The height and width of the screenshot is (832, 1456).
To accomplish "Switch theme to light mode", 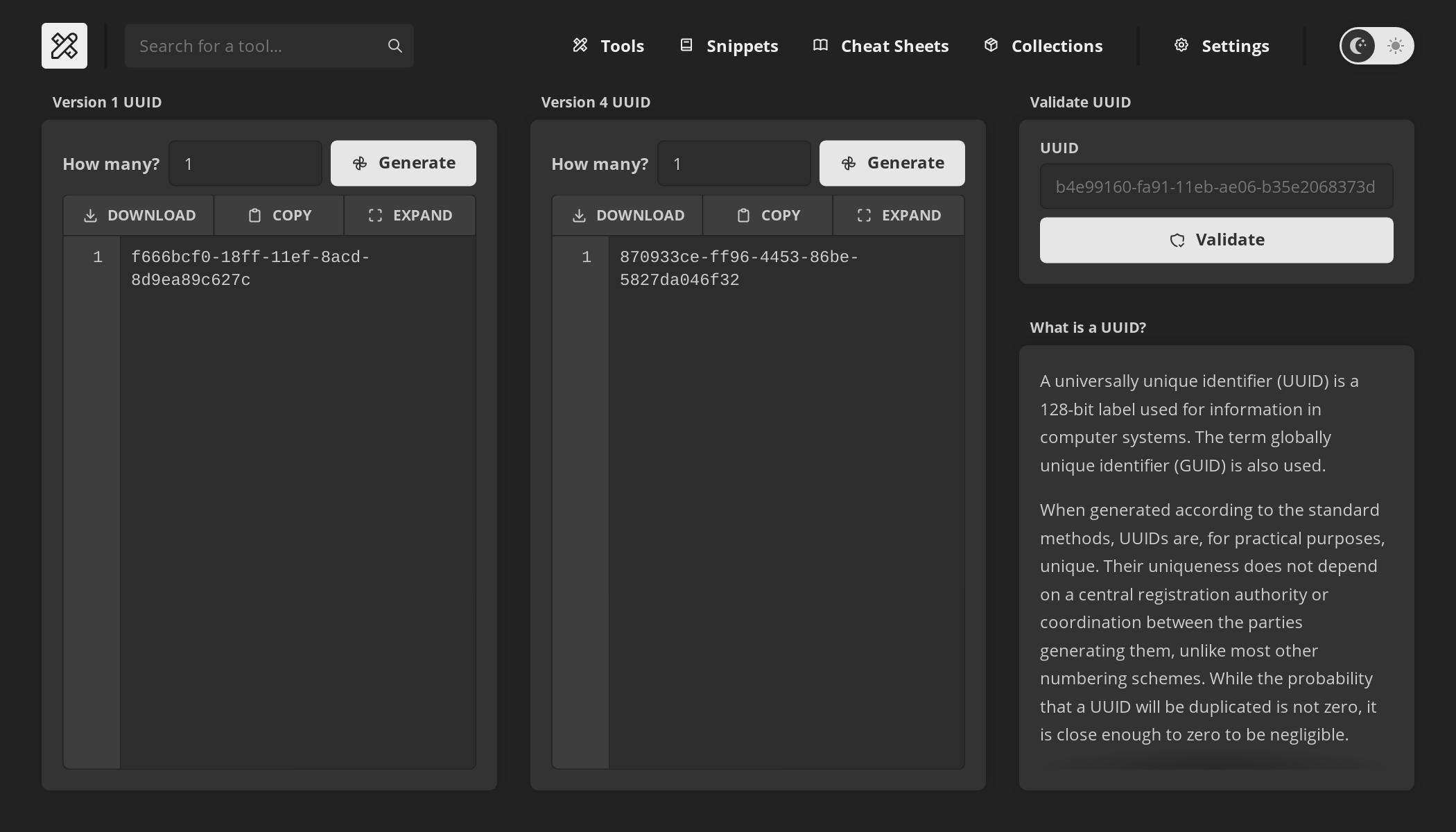I will [1394, 46].
